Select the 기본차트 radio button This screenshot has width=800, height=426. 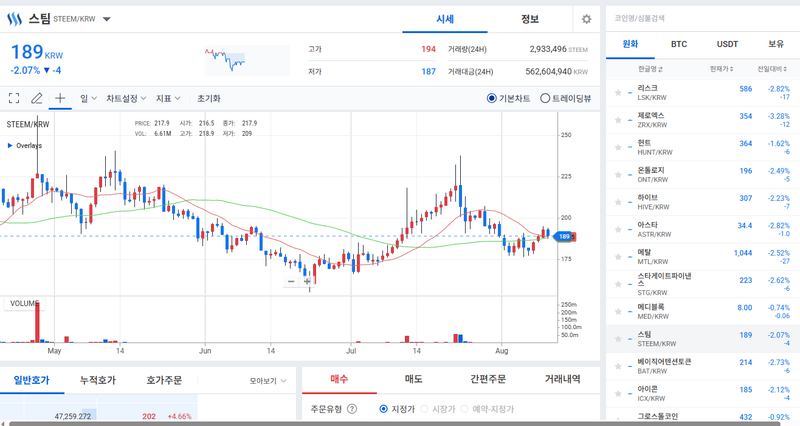pyautogui.click(x=492, y=98)
